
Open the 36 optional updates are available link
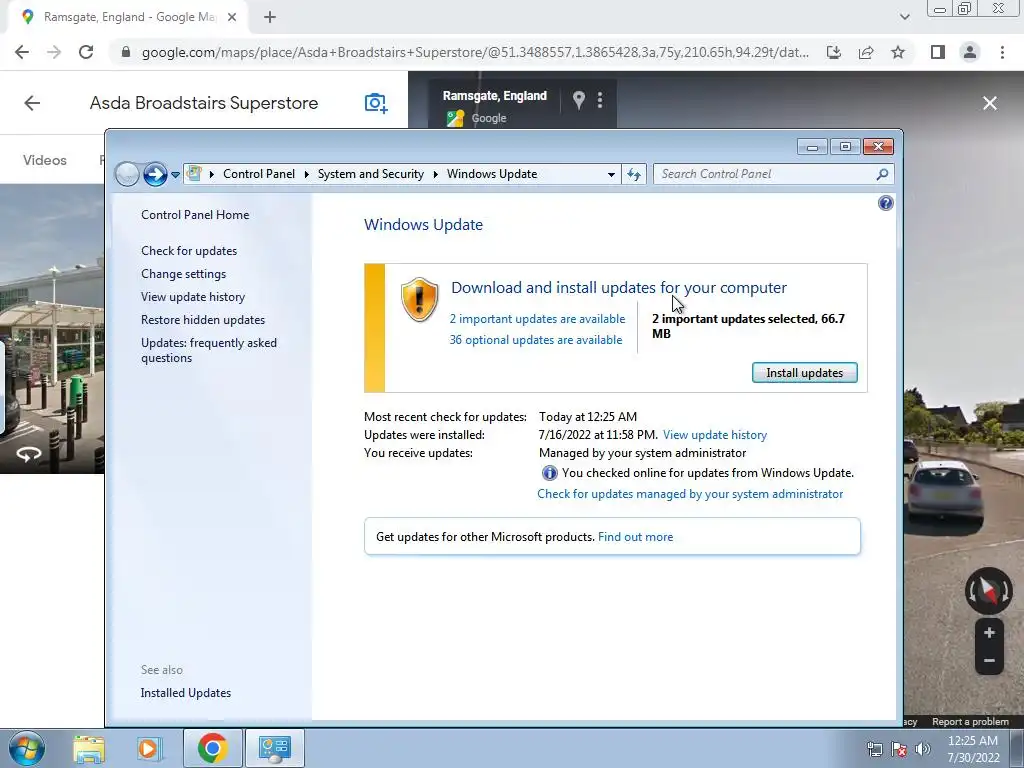[x=536, y=340]
